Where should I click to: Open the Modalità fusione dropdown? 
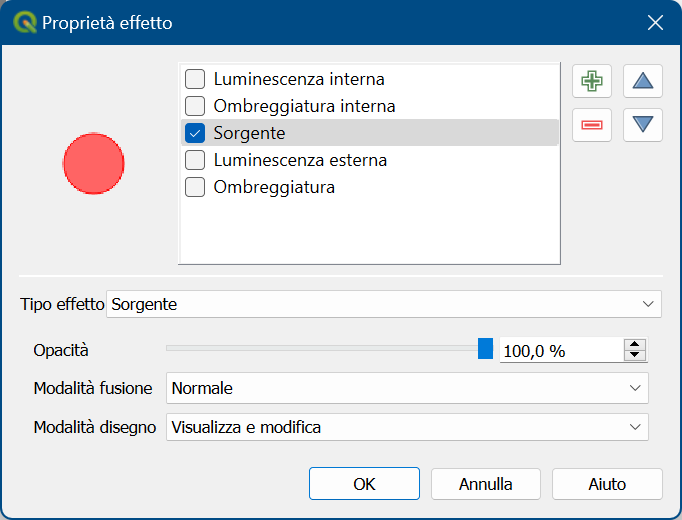(407, 388)
